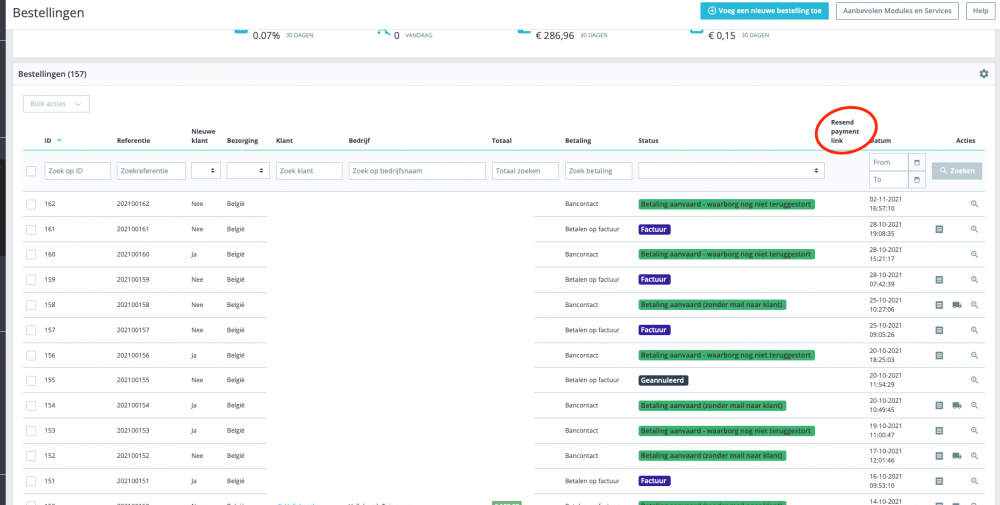Open invoice document for order 154
Screen dimensions: 1000x505
click(939, 406)
